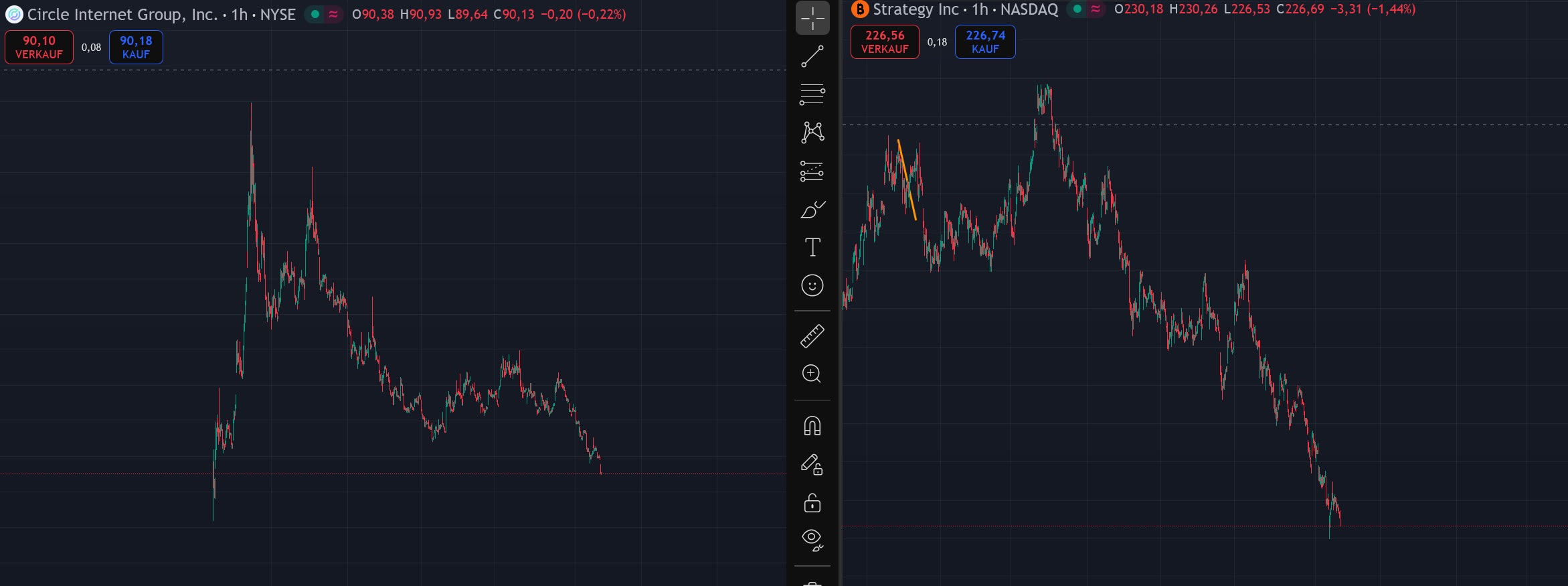
Task: Click the 1h interval on Strategy chart
Action: [980, 9]
